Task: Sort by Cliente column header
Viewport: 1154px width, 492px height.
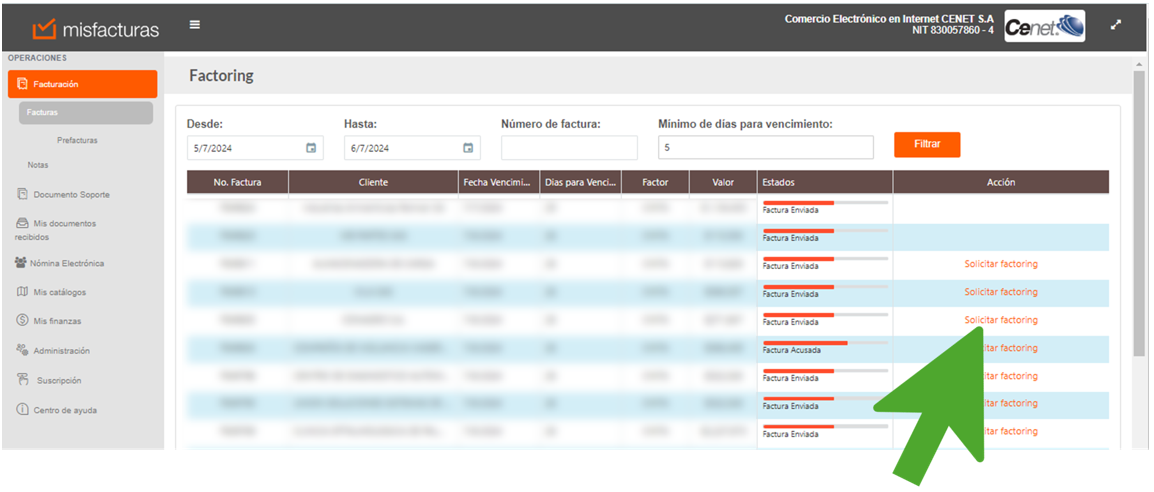Action: coord(373,182)
